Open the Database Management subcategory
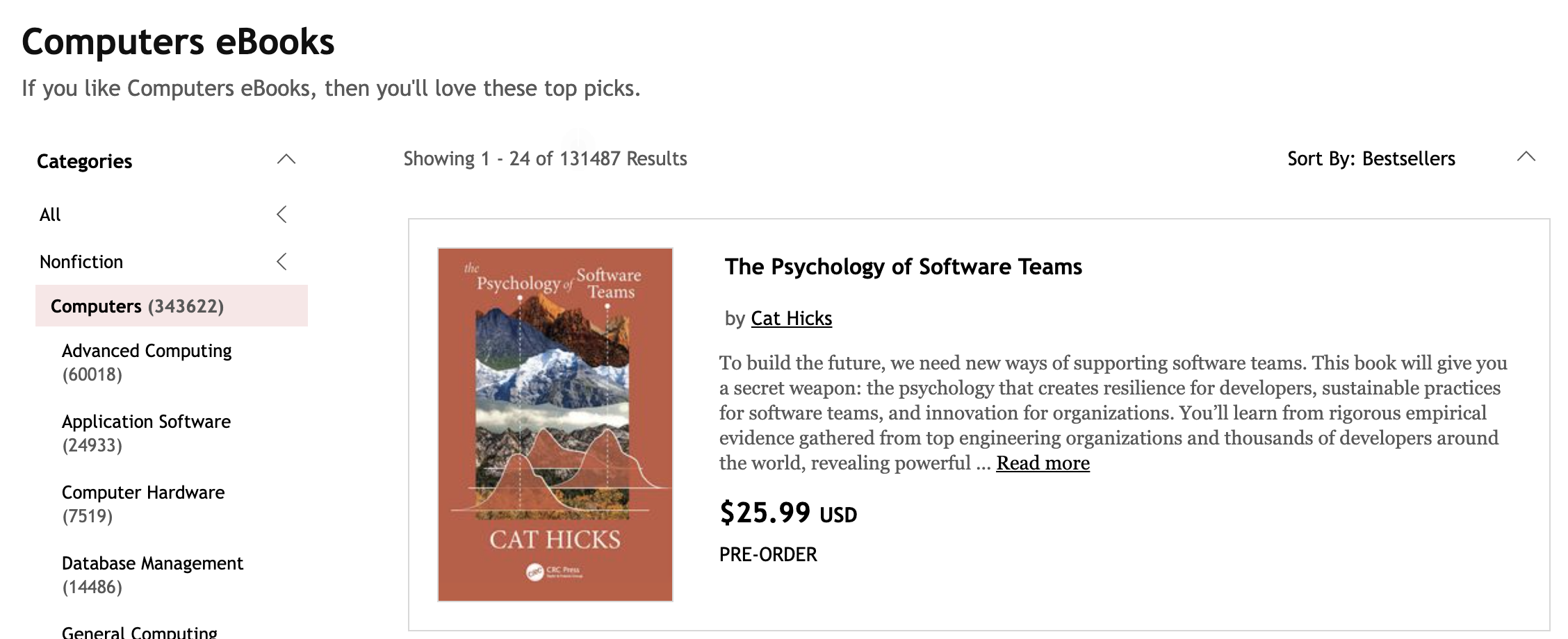Screen dimensions: 1568x639 [152, 574]
